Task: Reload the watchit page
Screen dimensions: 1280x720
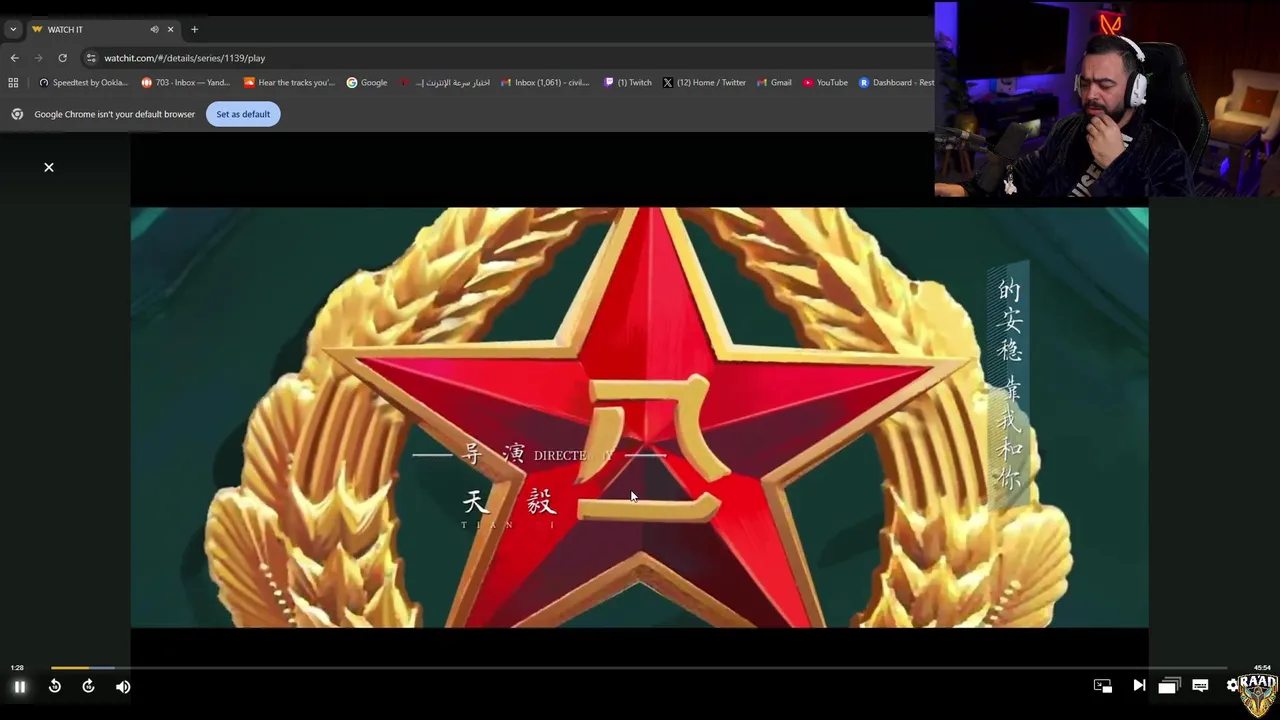Action: click(x=62, y=58)
